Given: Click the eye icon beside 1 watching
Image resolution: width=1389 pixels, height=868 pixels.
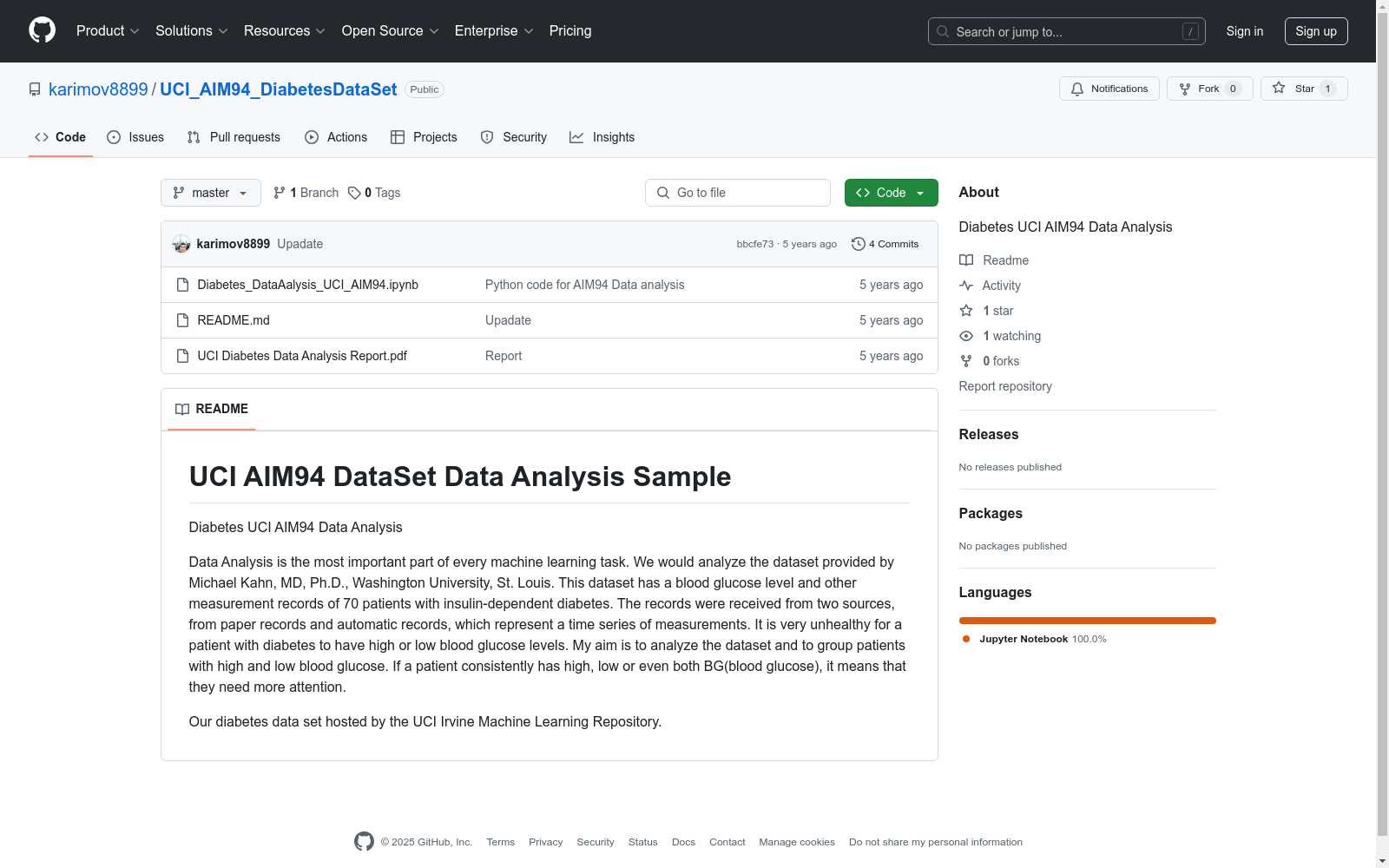Looking at the screenshot, I should pos(966,336).
